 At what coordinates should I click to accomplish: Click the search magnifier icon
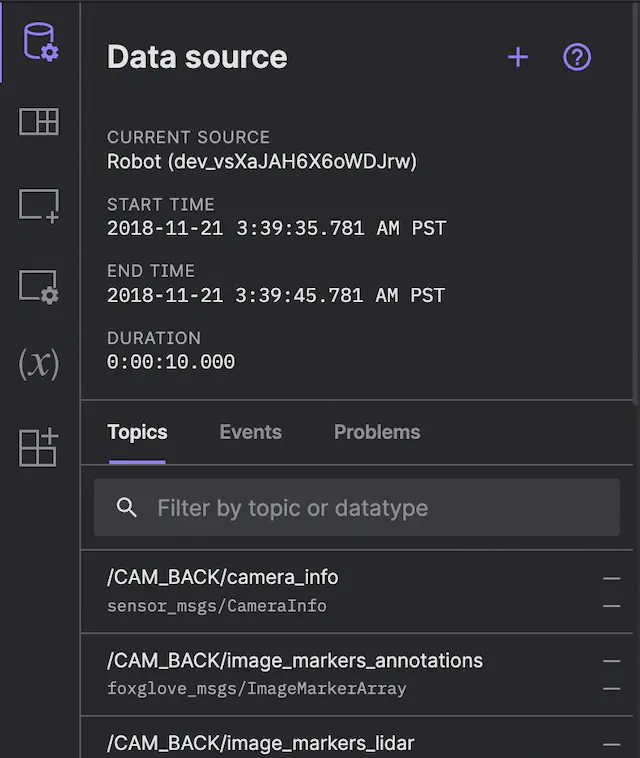coord(127,508)
